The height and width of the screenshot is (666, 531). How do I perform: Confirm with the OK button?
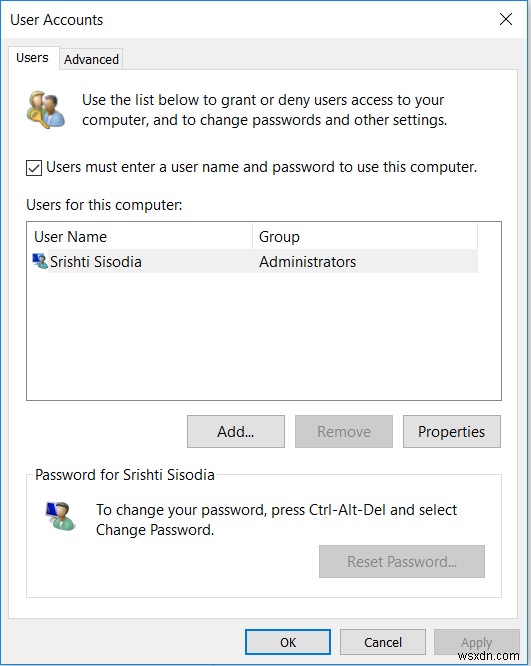(288, 642)
